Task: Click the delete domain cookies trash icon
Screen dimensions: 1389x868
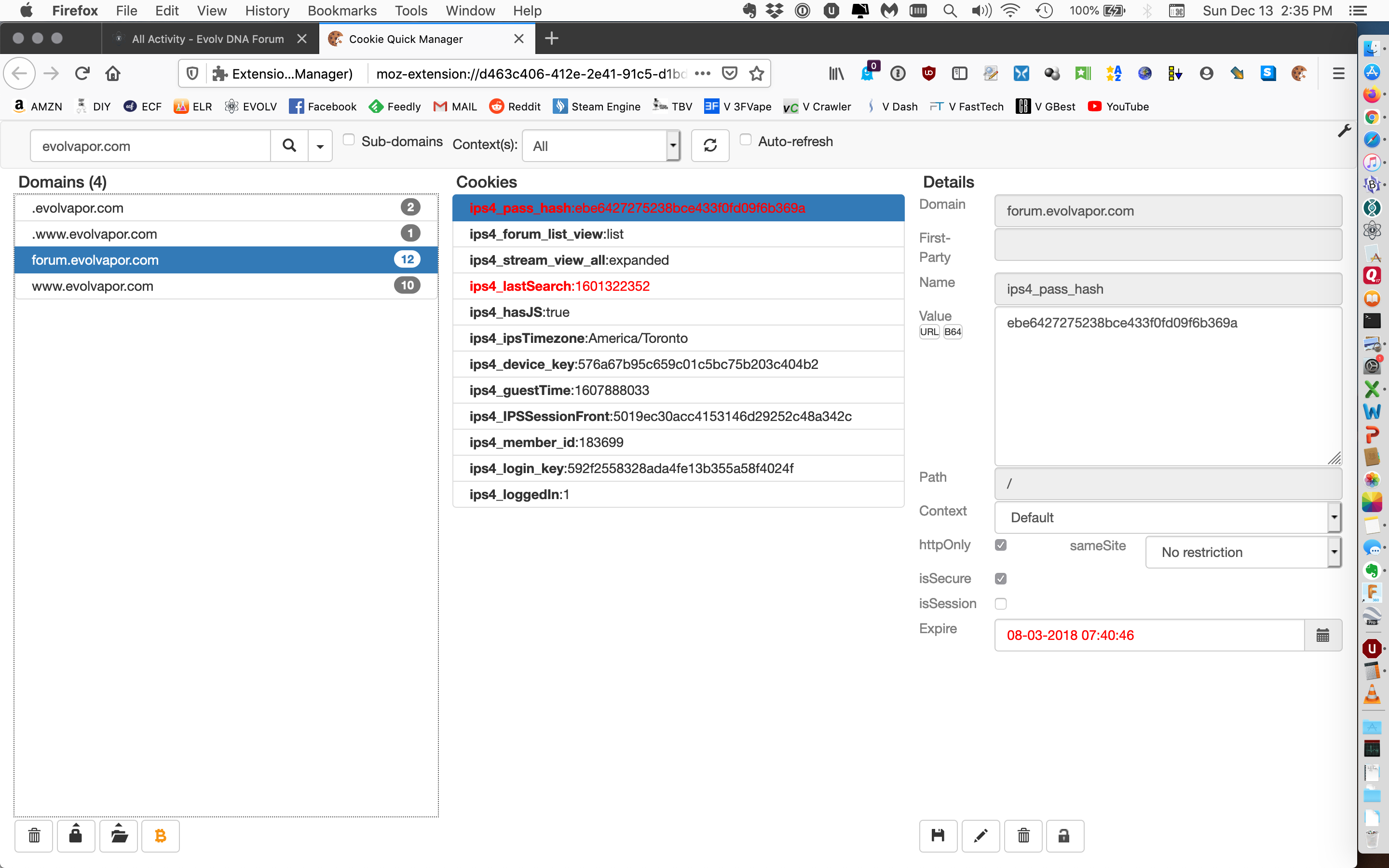Action: tap(34, 836)
